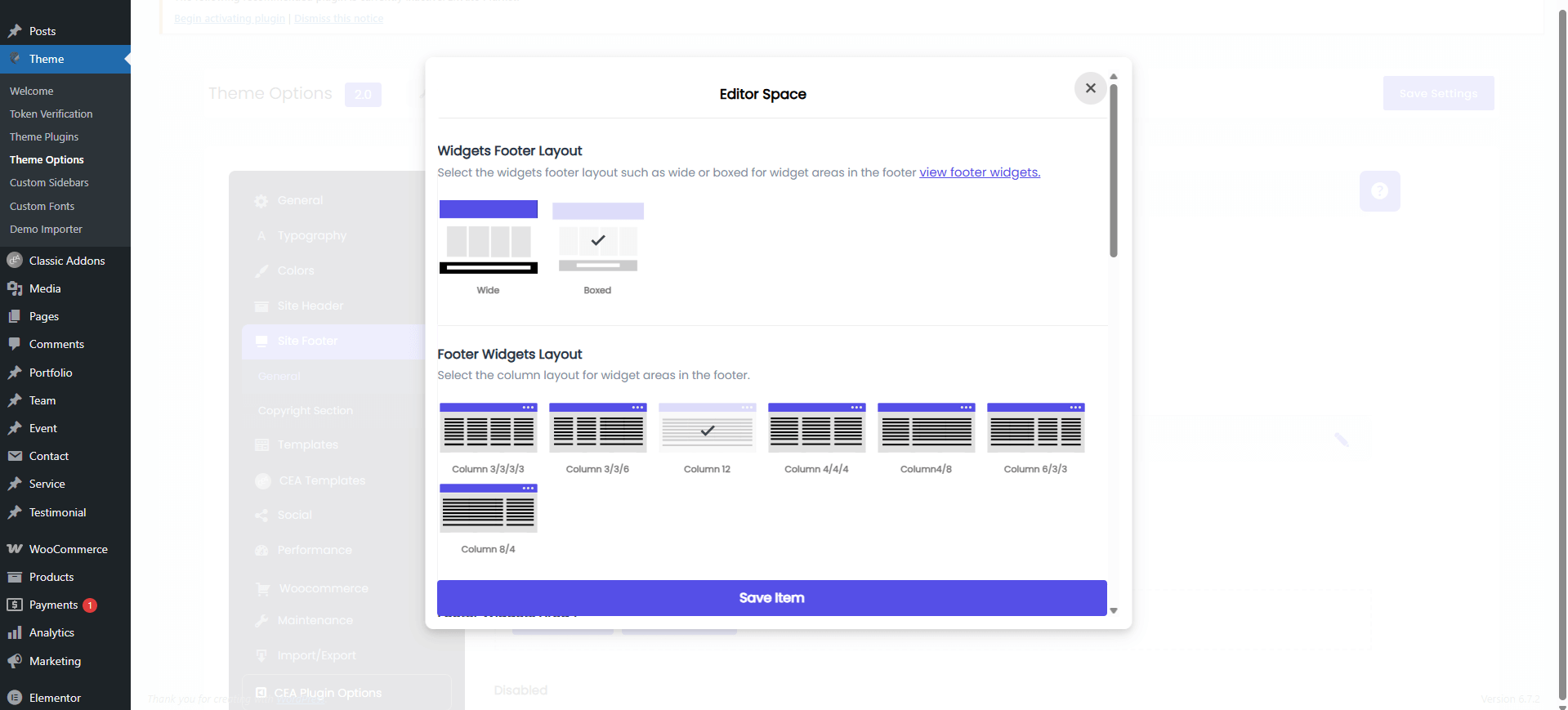Pick the Column 3/3/6 layout icon
1568x710 pixels.
click(597, 427)
